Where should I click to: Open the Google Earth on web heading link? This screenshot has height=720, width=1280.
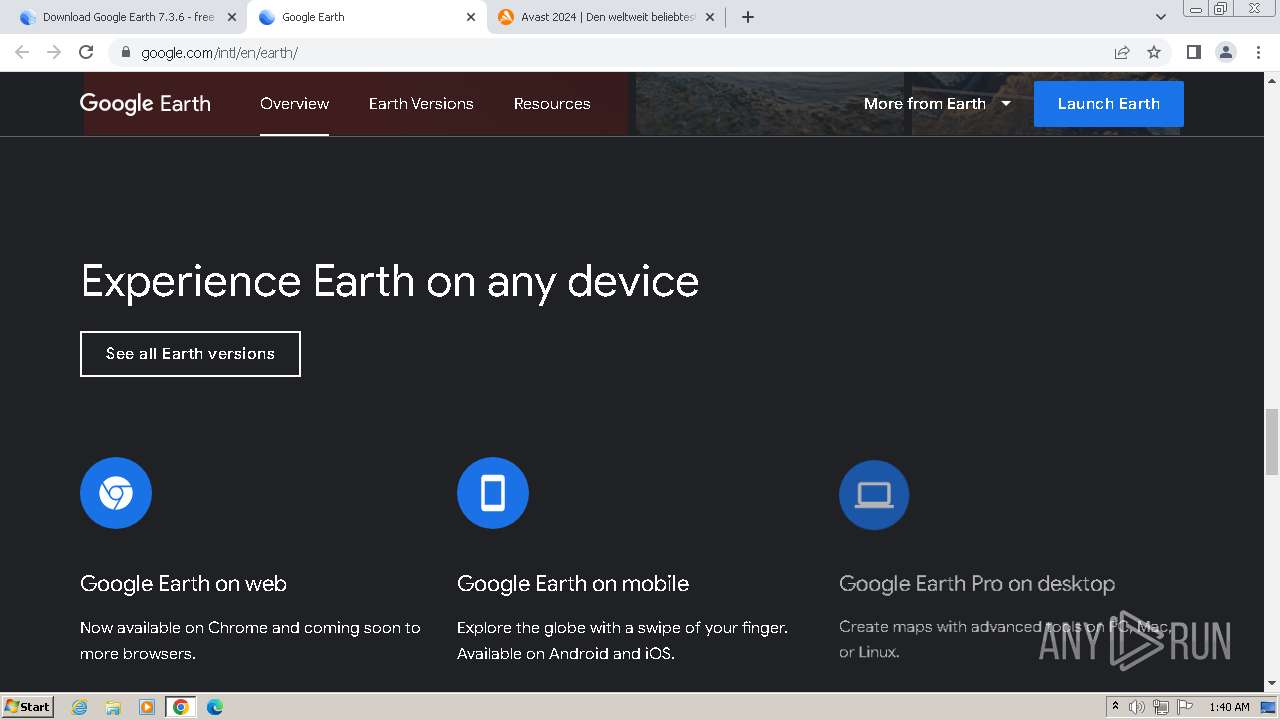tap(183, 584)
